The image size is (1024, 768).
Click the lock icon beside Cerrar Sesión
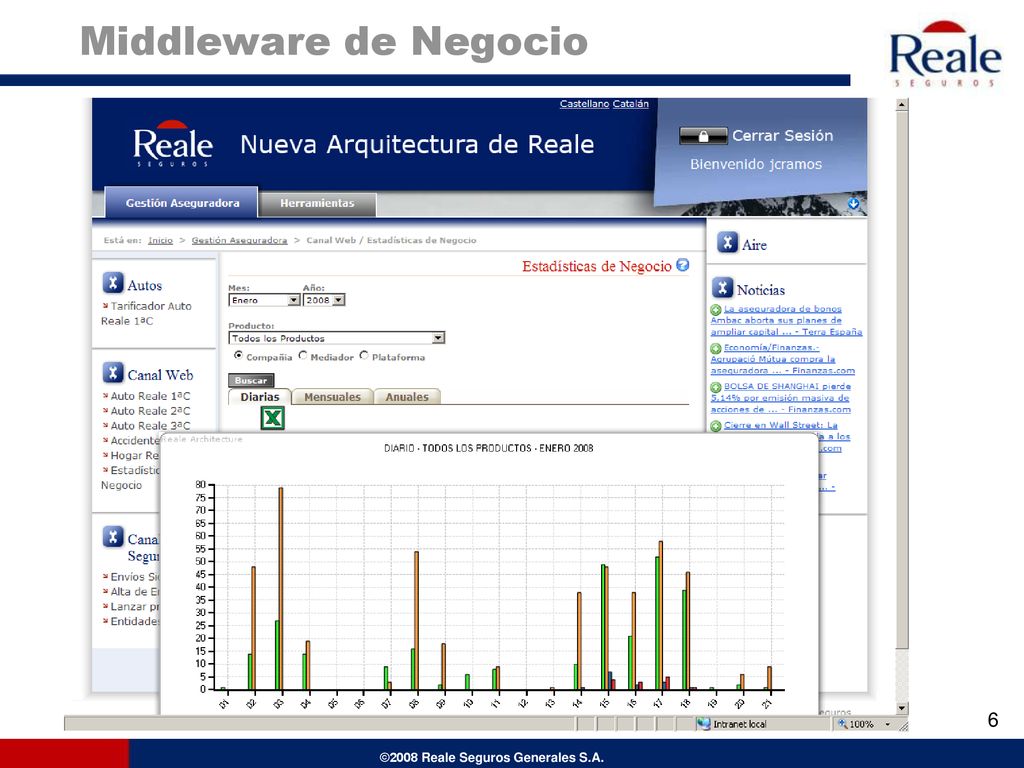click(703, 136)
